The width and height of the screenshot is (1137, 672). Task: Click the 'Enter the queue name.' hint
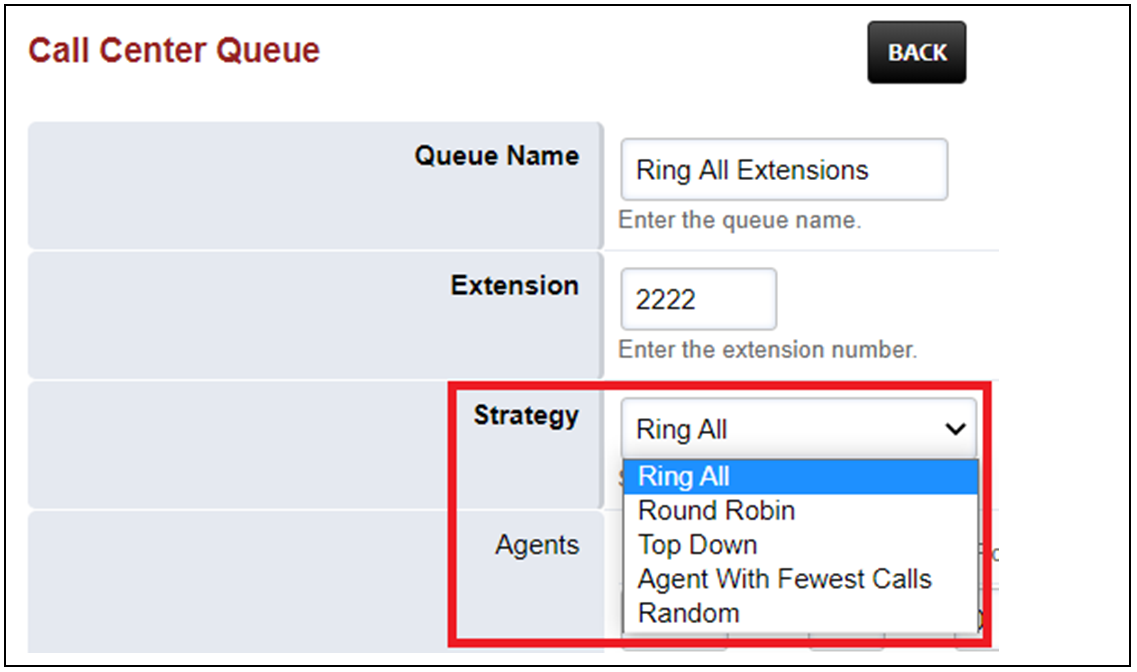tap(739, 220)
